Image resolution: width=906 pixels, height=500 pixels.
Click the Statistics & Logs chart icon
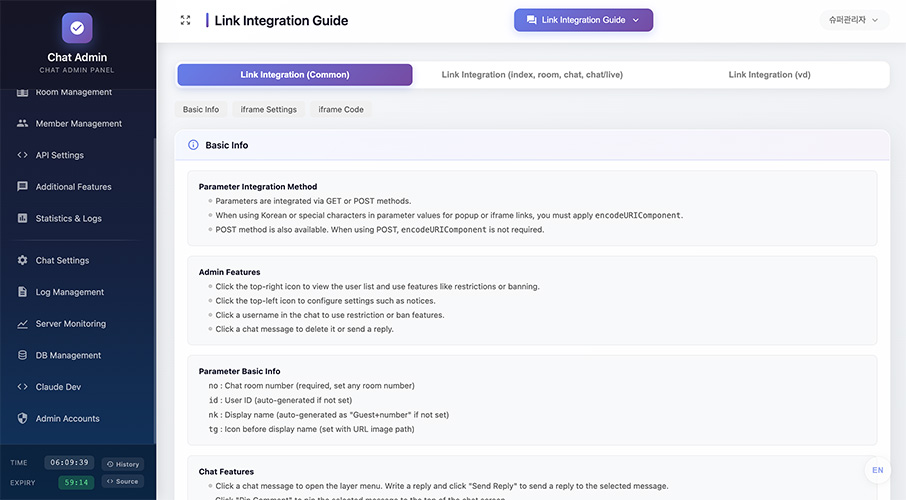click(23, 218)
